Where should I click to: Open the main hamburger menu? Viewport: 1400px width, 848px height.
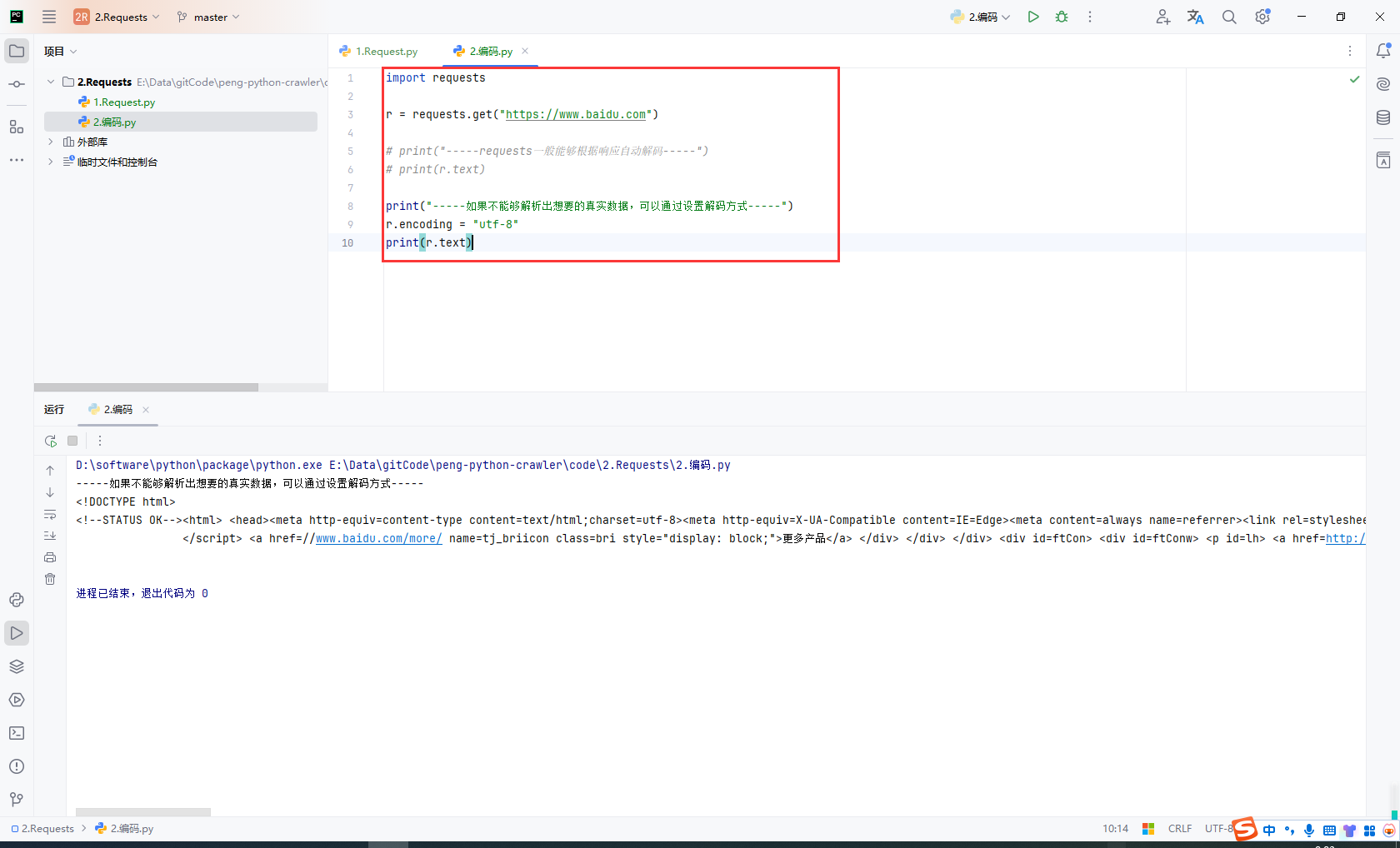(49, 17)
